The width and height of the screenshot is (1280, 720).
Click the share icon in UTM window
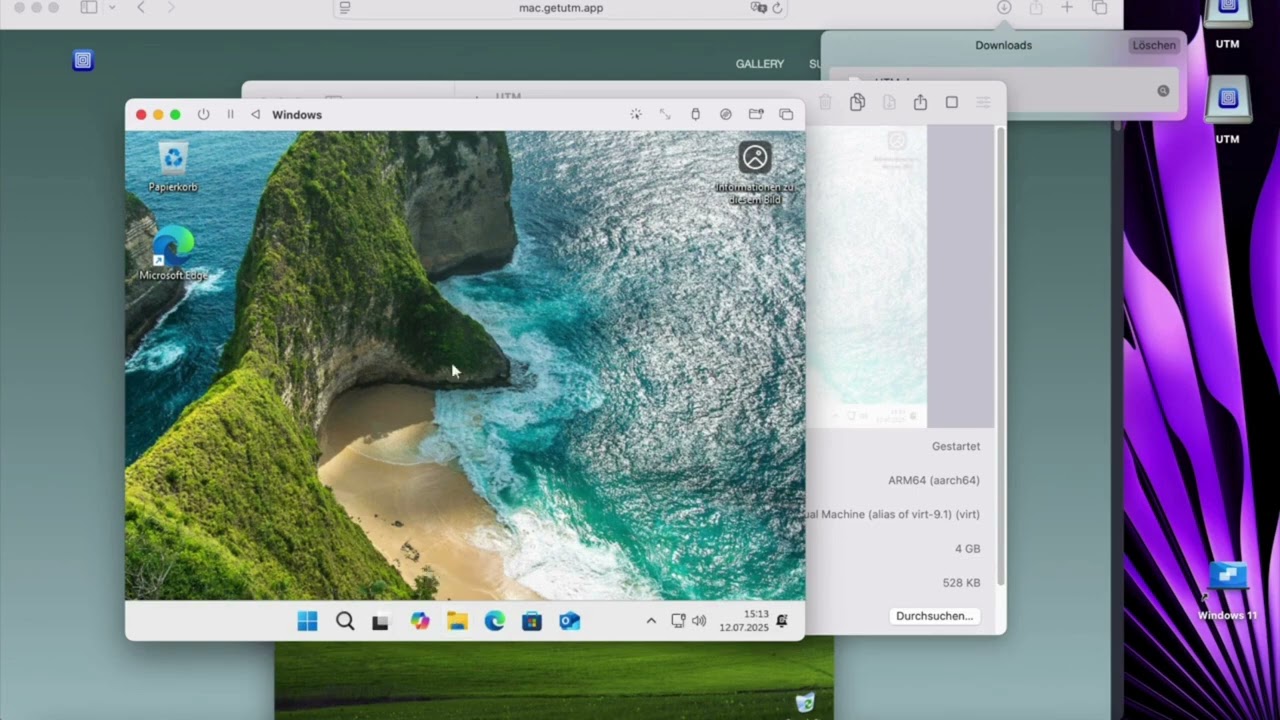click(920, 102)
